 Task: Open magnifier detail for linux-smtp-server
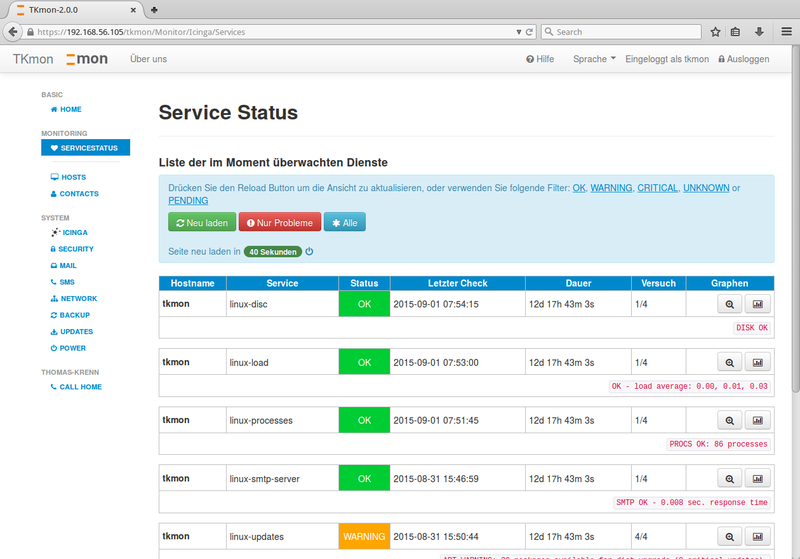click(x=730, y=478)
